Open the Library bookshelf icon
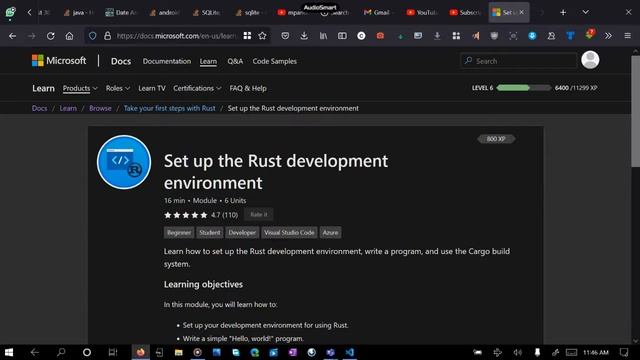The width and height of the screenshot is (640, 360). (x=323, y=36)
